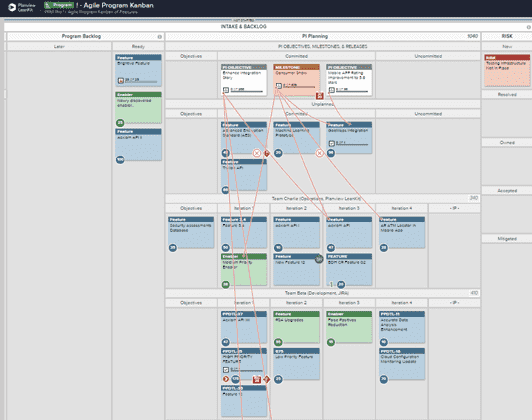Collapse PI OBJECTIVES, MILESTONES, & RELEASES lane
Viewport: 532px width, 420px height.
pos(323,46)
